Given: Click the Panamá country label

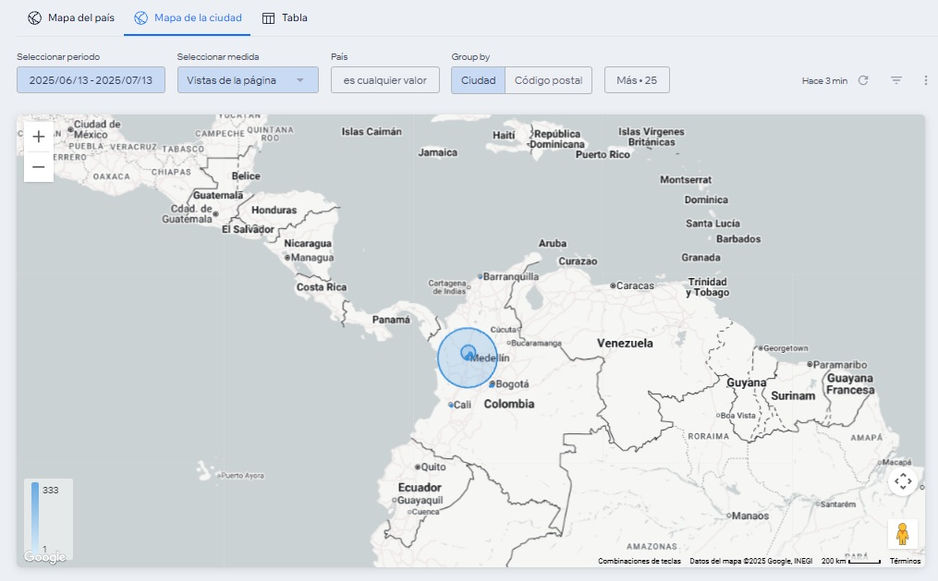Looking at the screenshot, I should pos(391,320).
